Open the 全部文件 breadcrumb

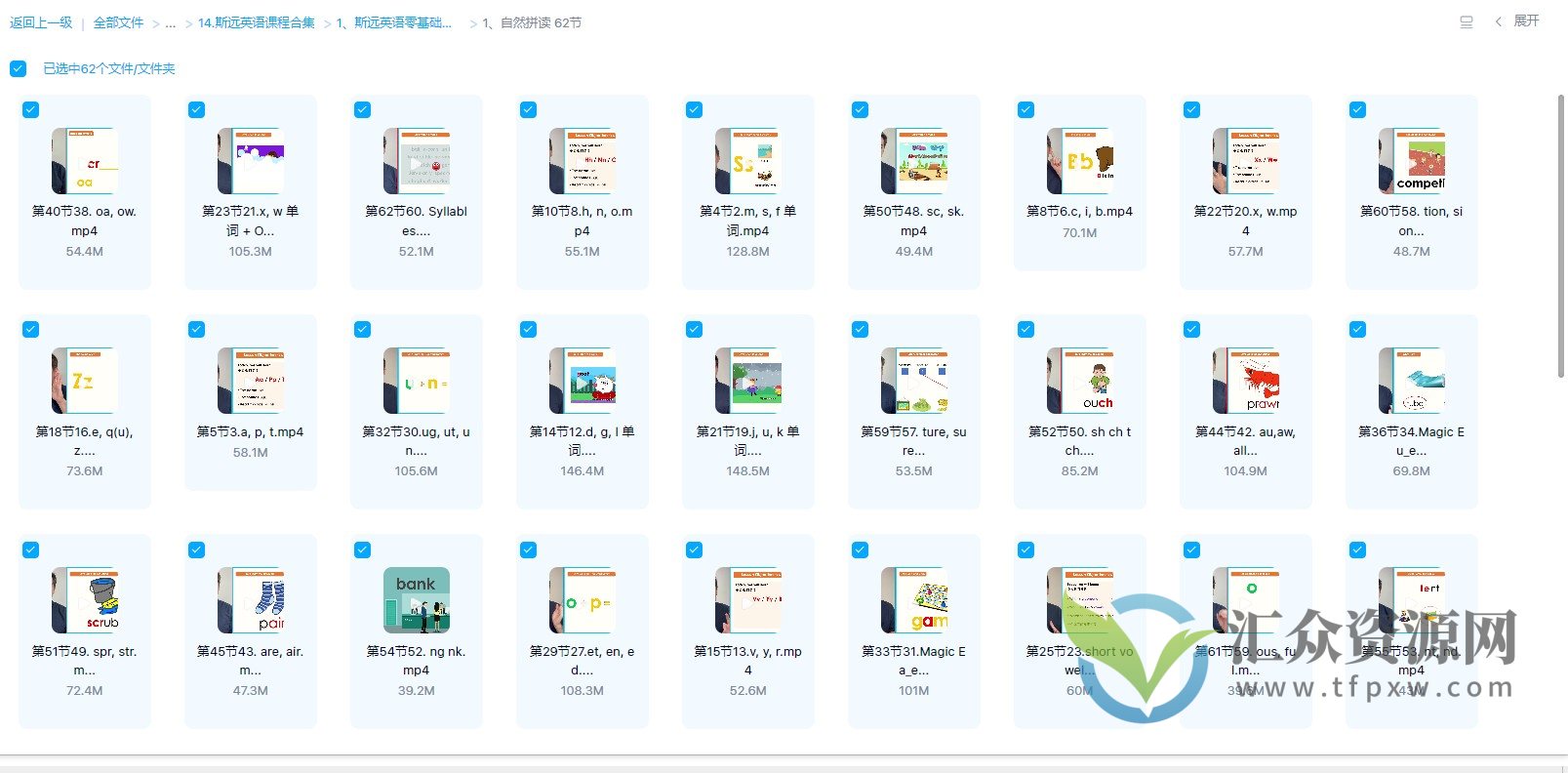118,22
